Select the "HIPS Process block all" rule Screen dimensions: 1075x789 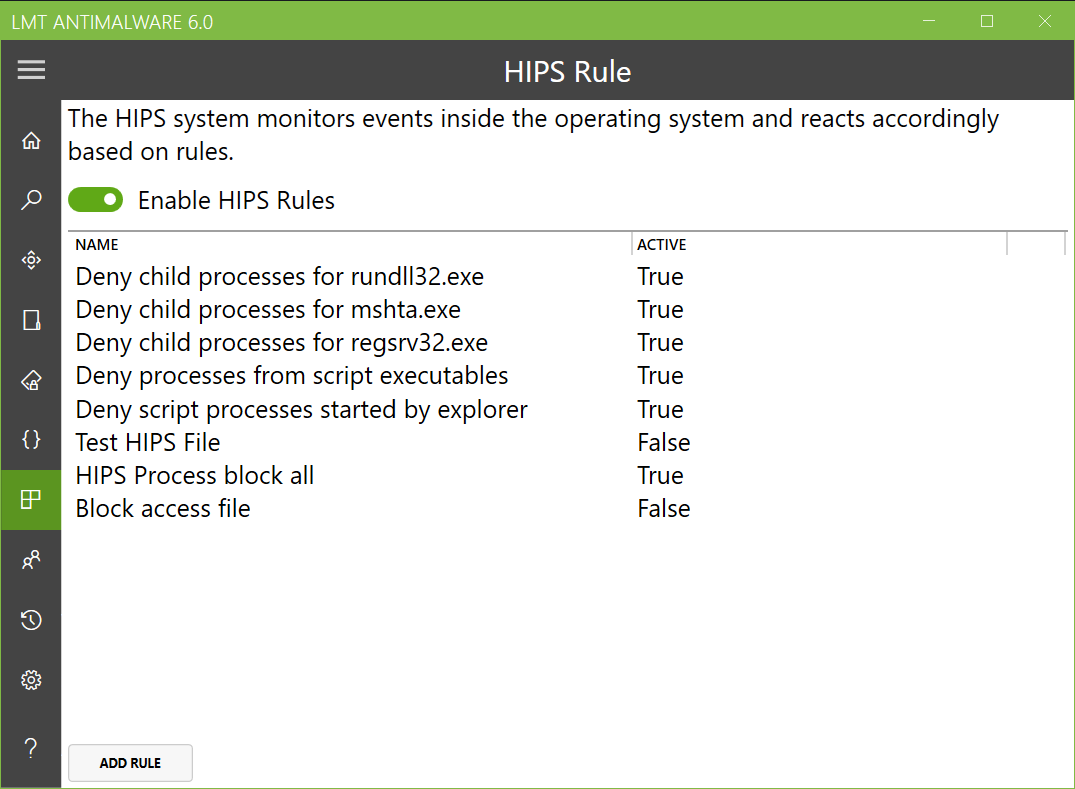[x=195, y=475]
